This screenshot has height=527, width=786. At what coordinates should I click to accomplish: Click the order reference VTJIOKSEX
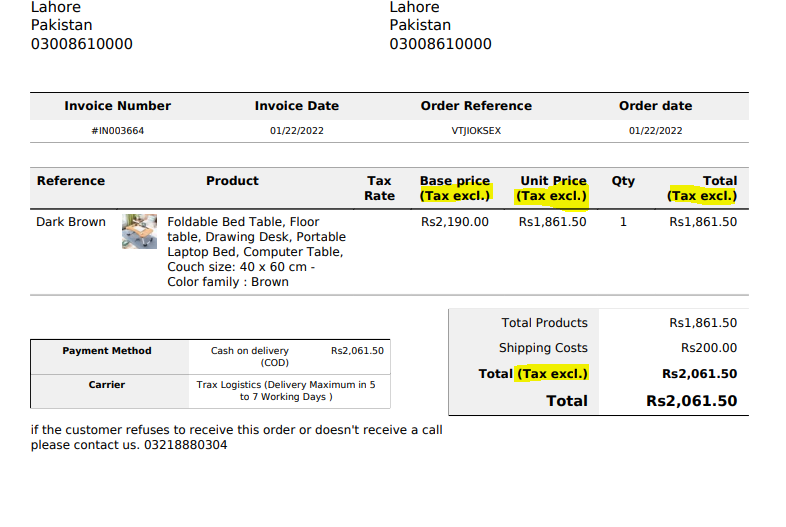click(x=476, y=131)
